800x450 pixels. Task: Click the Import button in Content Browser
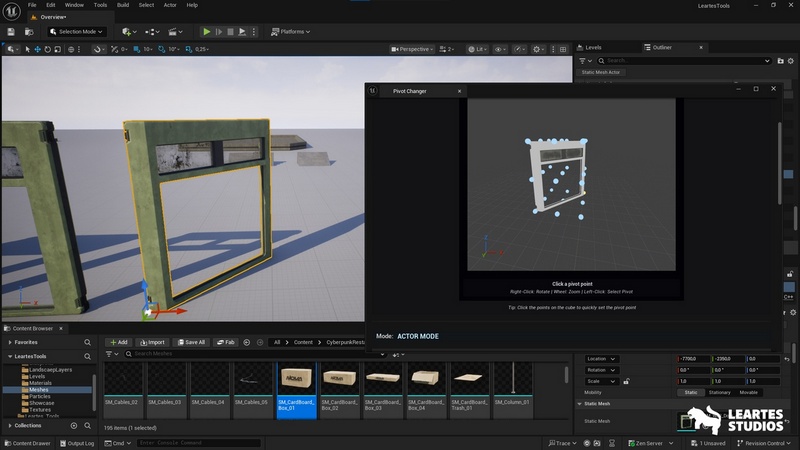coord(152,342)
